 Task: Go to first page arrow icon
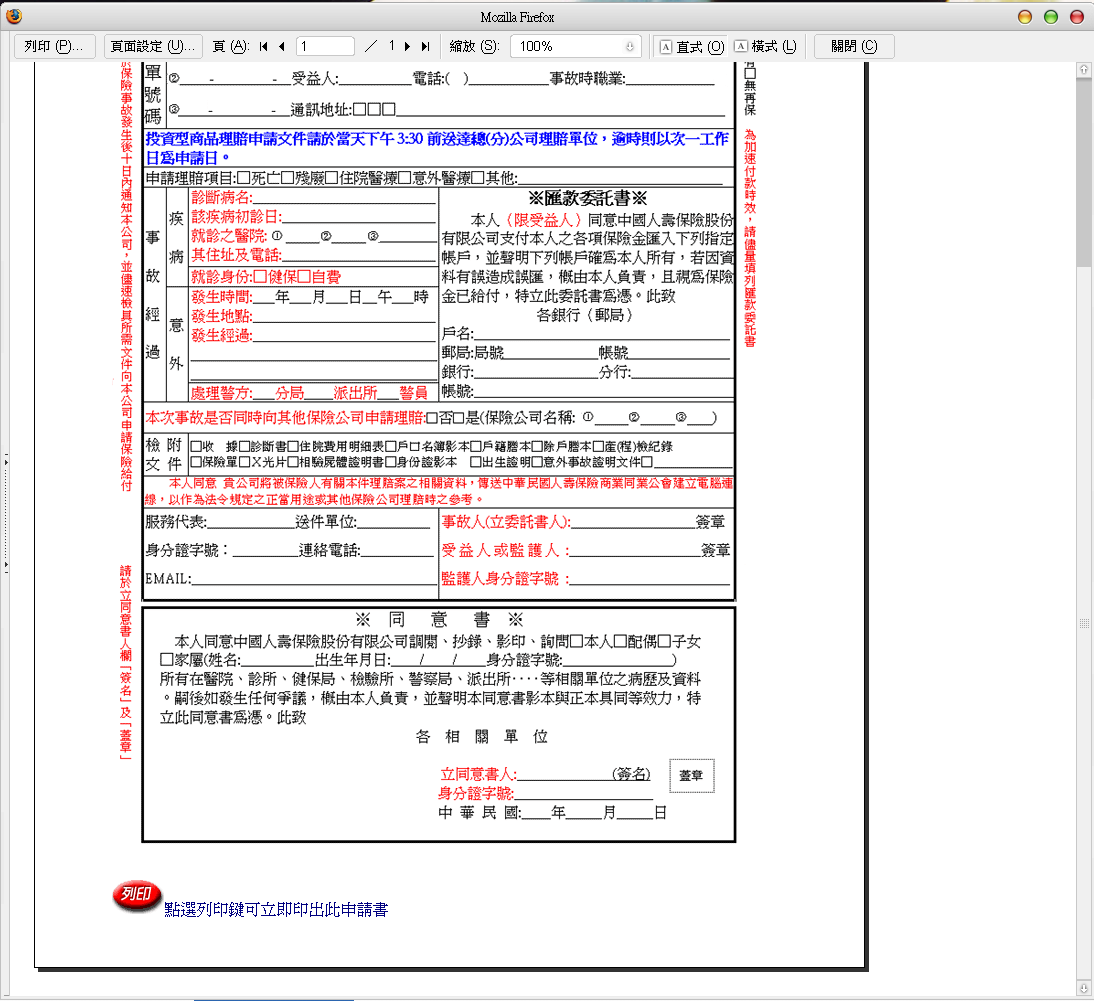pos(264,46)
